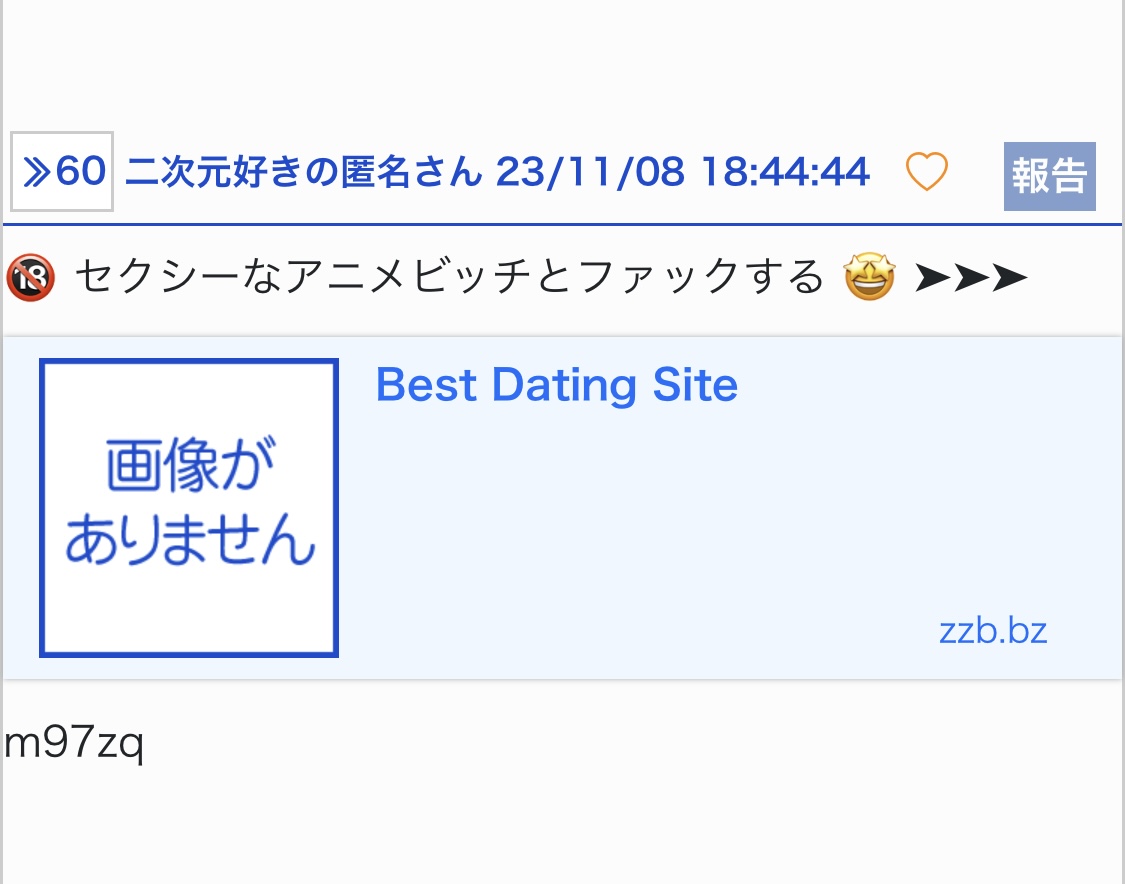The height and width of the screenshot is (884, 1125).
Task: Click the ありません line in the thumbnail
Action: (x=190, y=541)
